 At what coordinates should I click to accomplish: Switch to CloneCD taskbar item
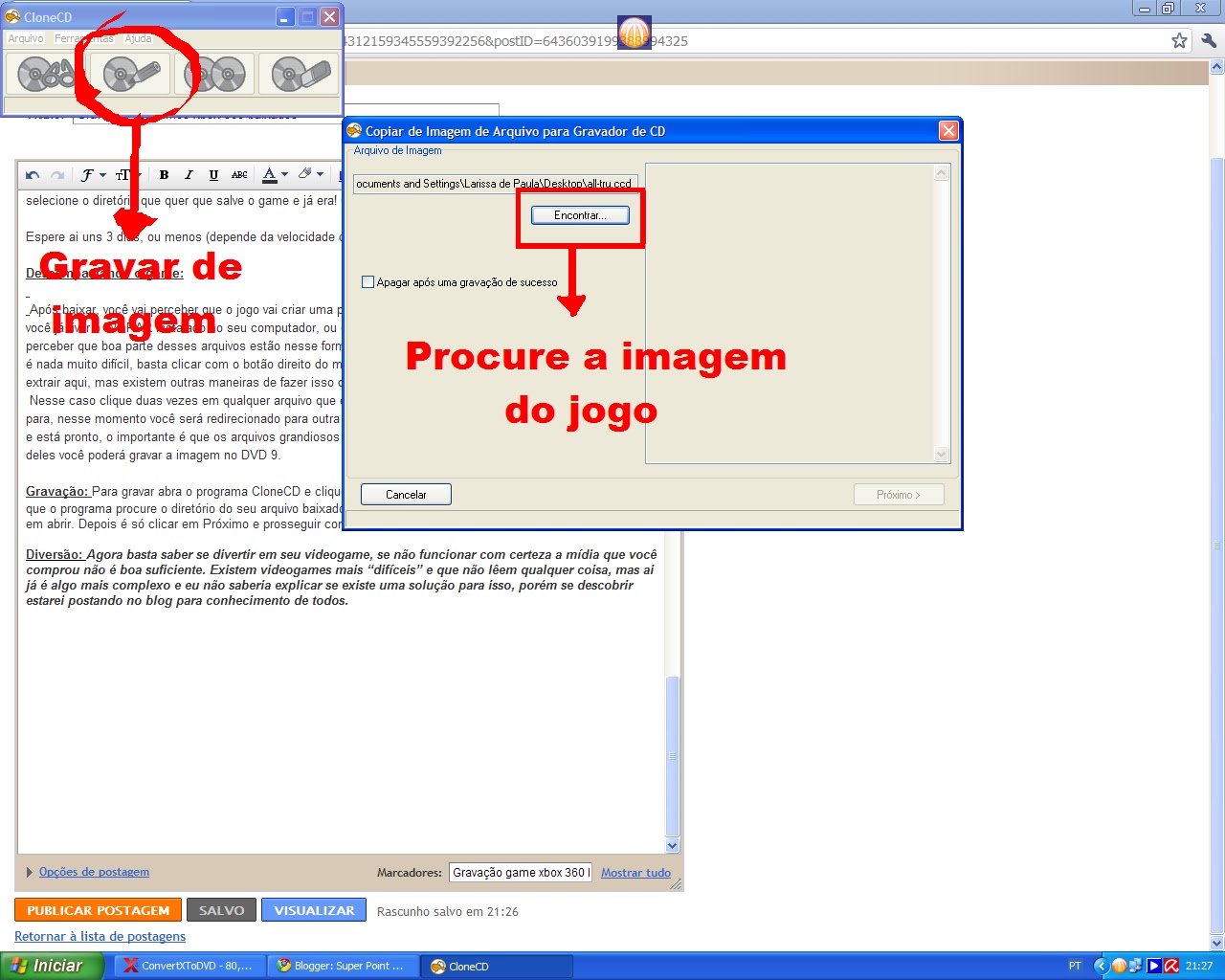[x=498, y=966]
